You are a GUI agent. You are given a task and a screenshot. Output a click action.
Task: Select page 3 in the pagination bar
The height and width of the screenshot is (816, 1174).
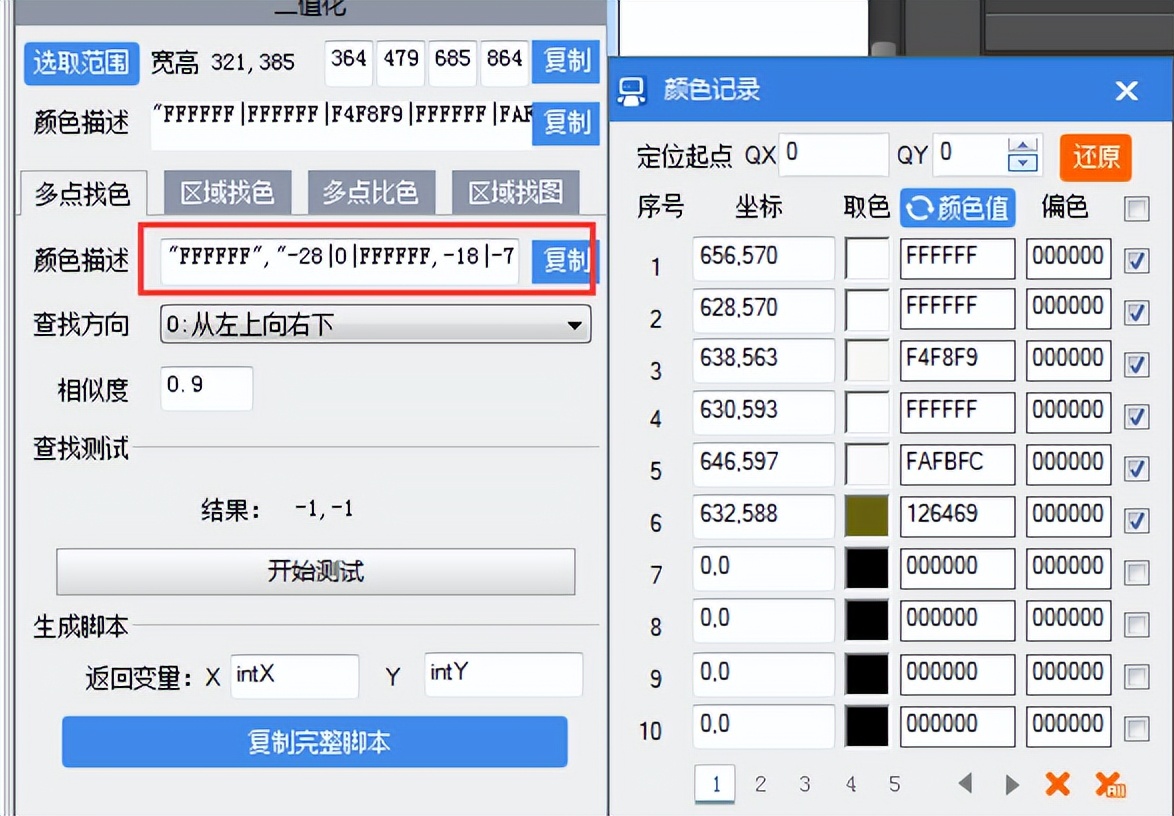(x=804, y=784)
